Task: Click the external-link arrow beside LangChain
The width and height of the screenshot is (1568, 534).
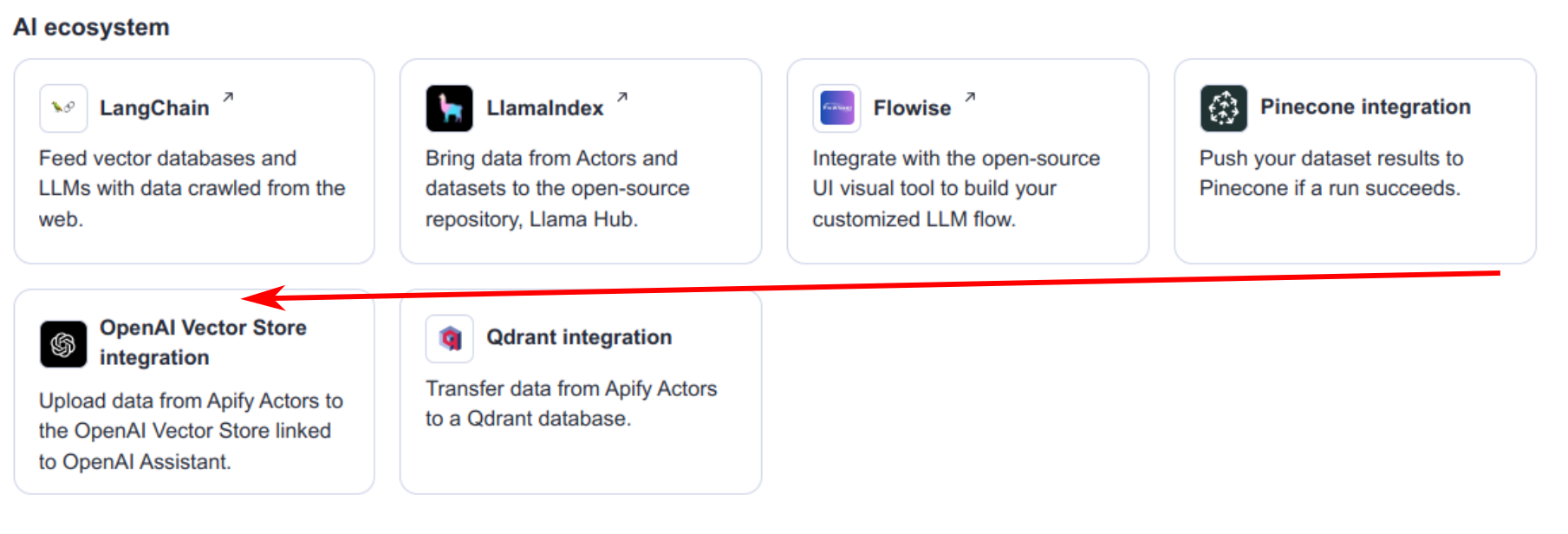Action: coord(228,97)
